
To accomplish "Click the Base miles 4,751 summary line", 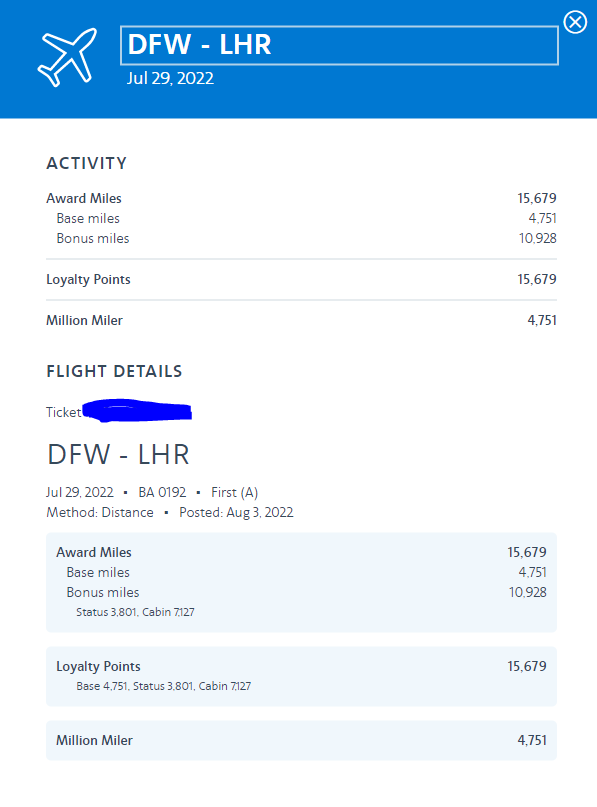I will pyautogui.click(x=306, y=218).
